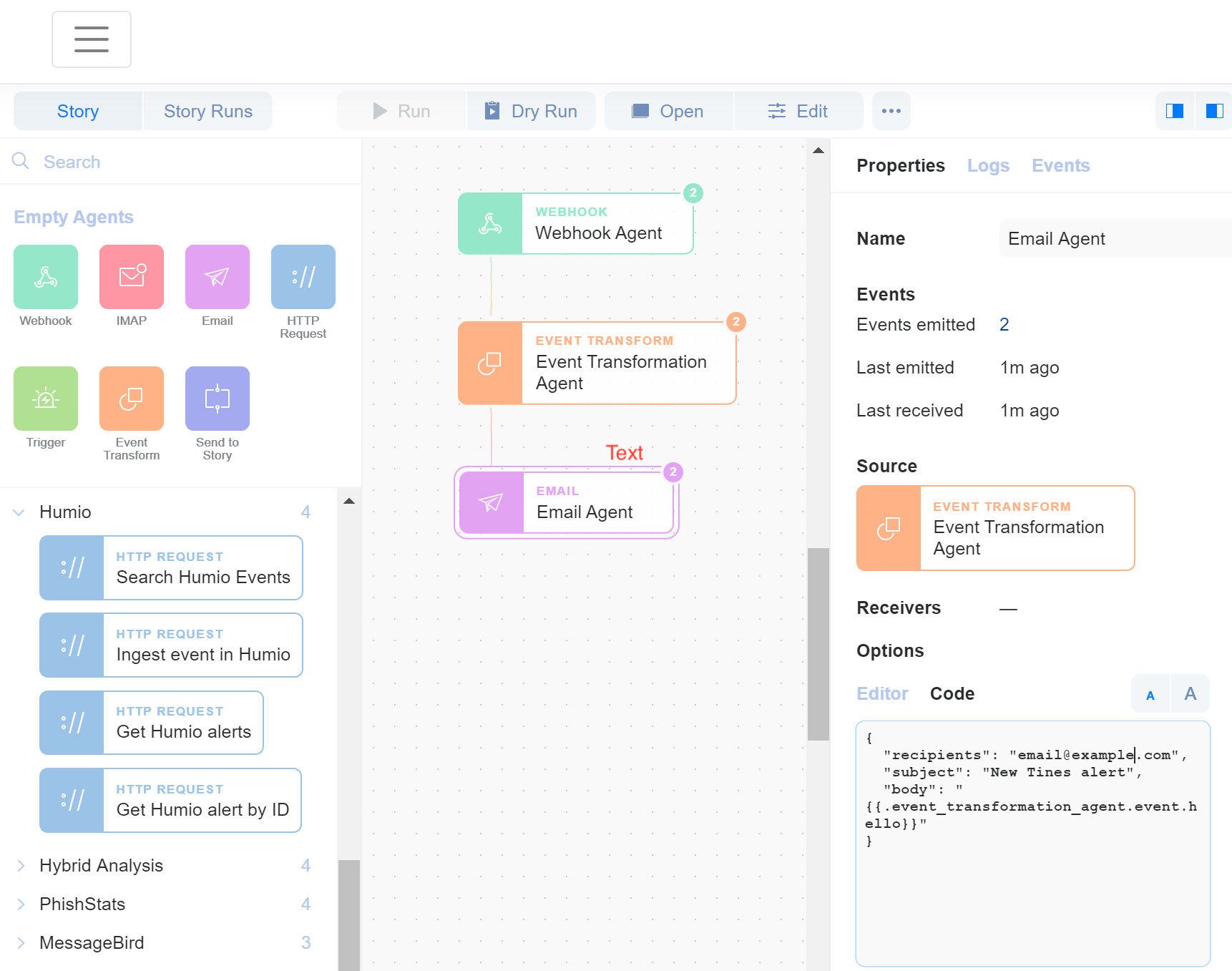The height and width of the screenshot is (971, 1232).
Task: Open the Logs tab in properties
Action: coord(988,166)
